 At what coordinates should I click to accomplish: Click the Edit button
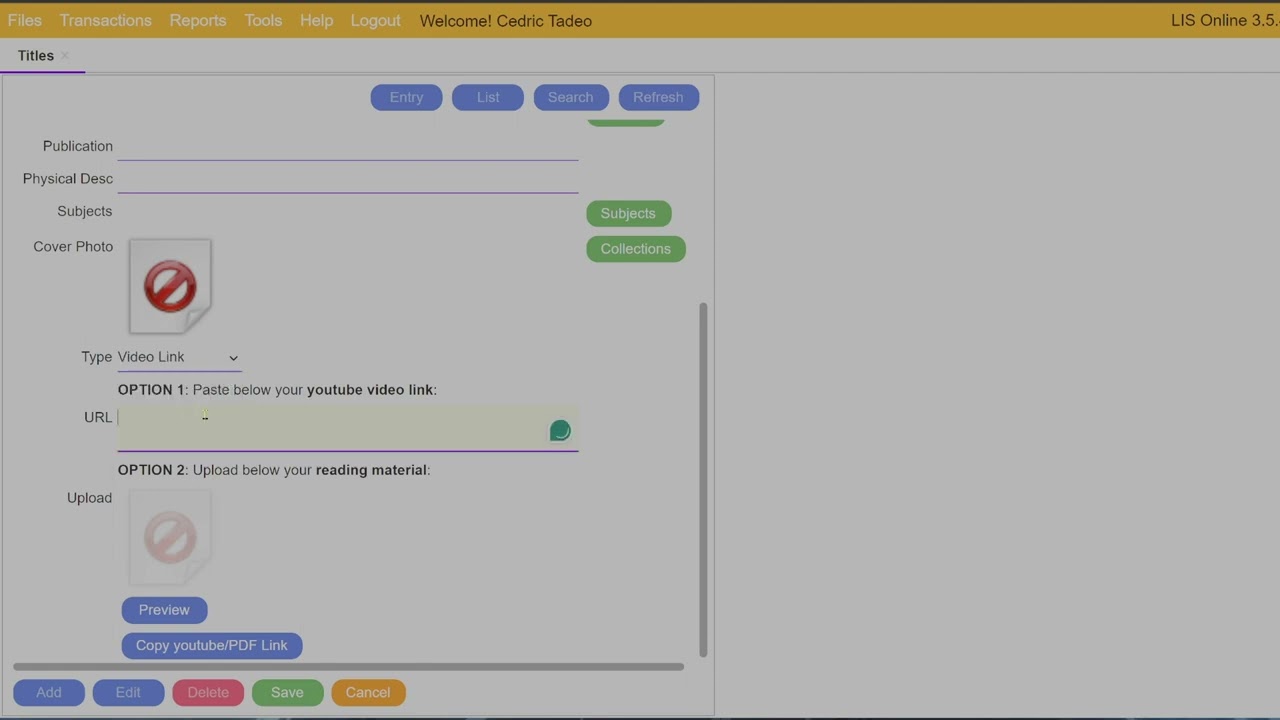[128, 693]
